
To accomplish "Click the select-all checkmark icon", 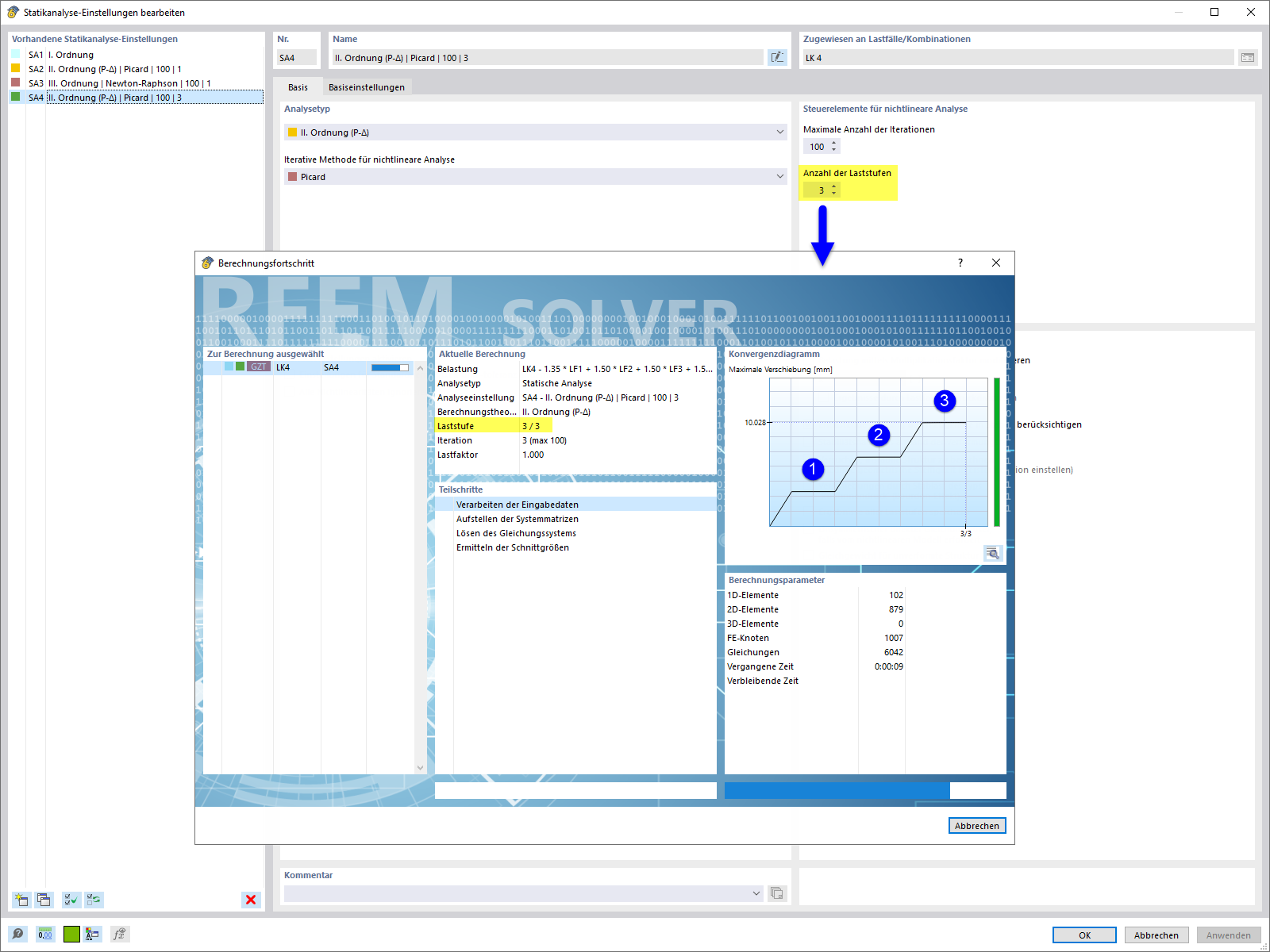I will (x=71, y=900).
